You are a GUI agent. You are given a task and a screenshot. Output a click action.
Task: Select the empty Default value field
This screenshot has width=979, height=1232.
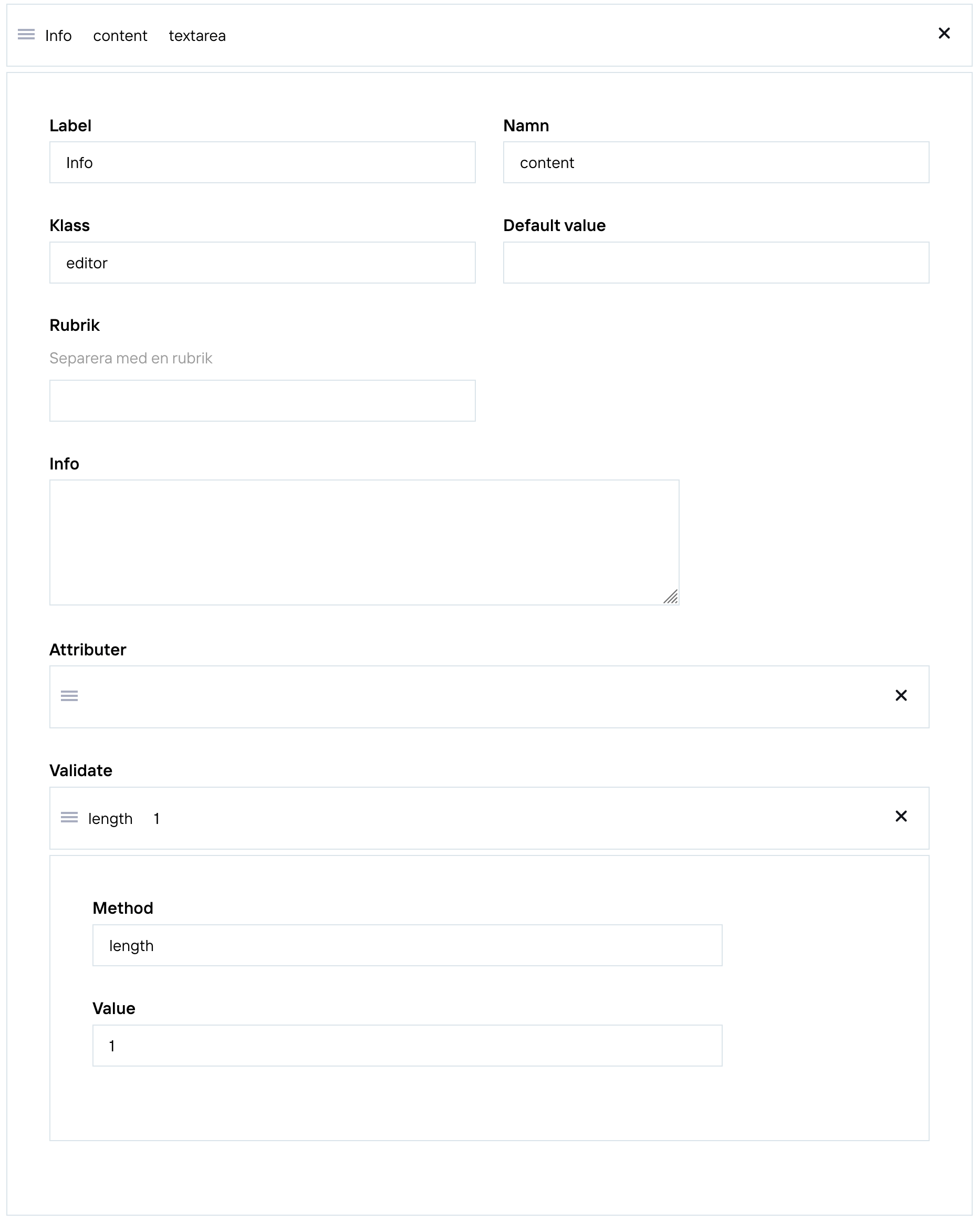click(x=716, y=263)
